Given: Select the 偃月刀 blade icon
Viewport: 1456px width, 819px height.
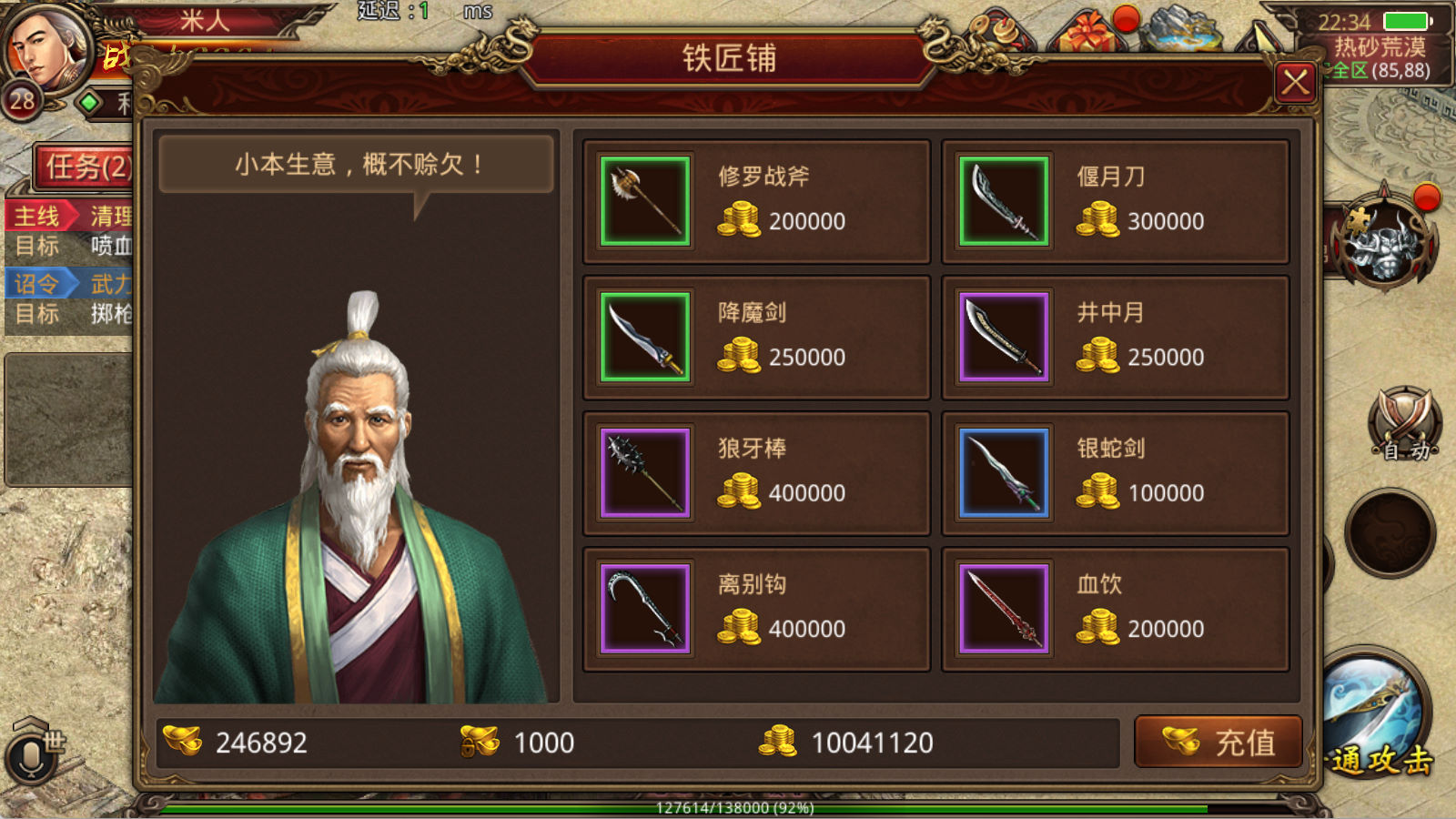Looking at the screenshot, I should (x=1004, y=201).
